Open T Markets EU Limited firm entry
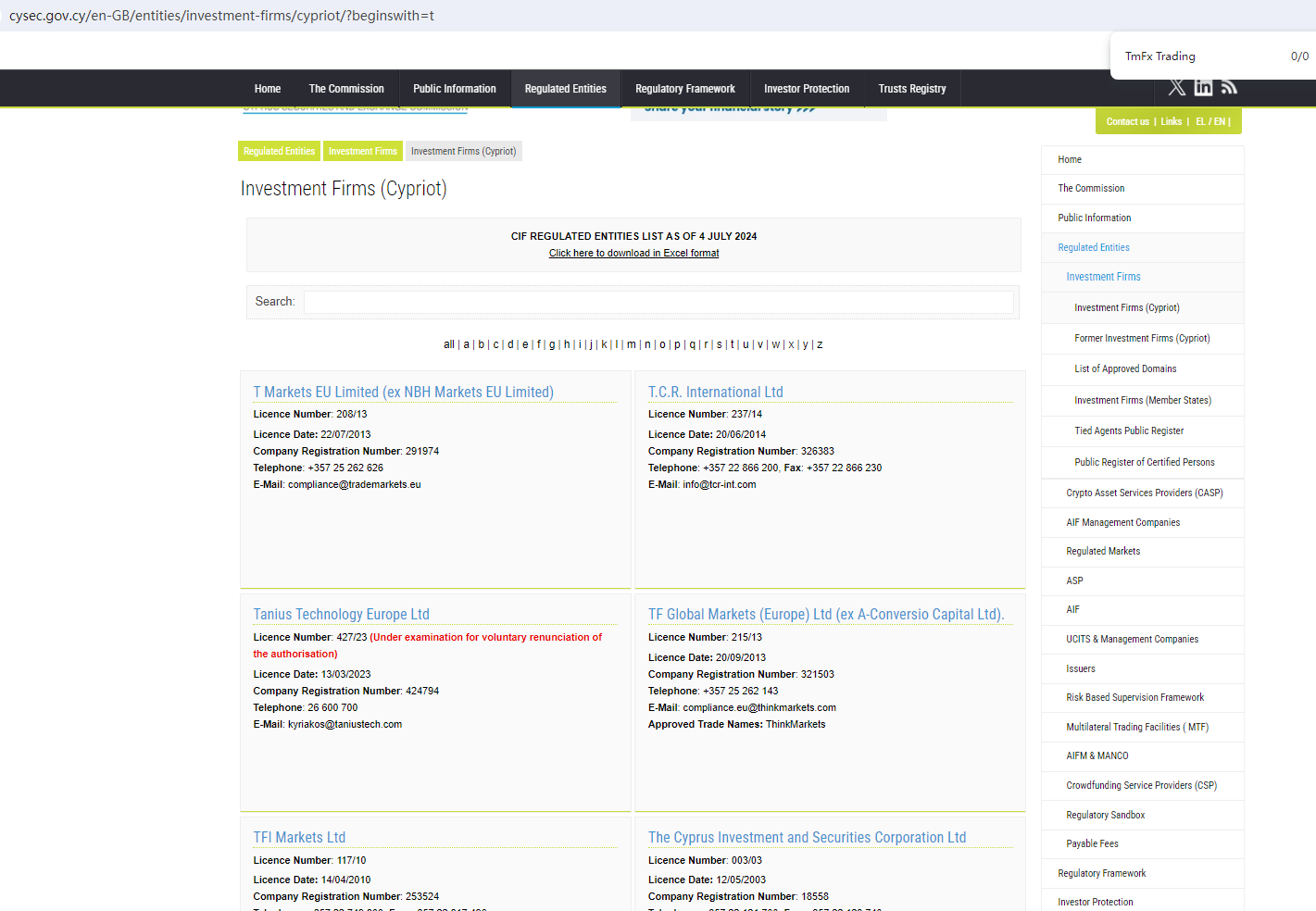The height and width of the screenshot is (911, 1316). [x=403, y=393]
